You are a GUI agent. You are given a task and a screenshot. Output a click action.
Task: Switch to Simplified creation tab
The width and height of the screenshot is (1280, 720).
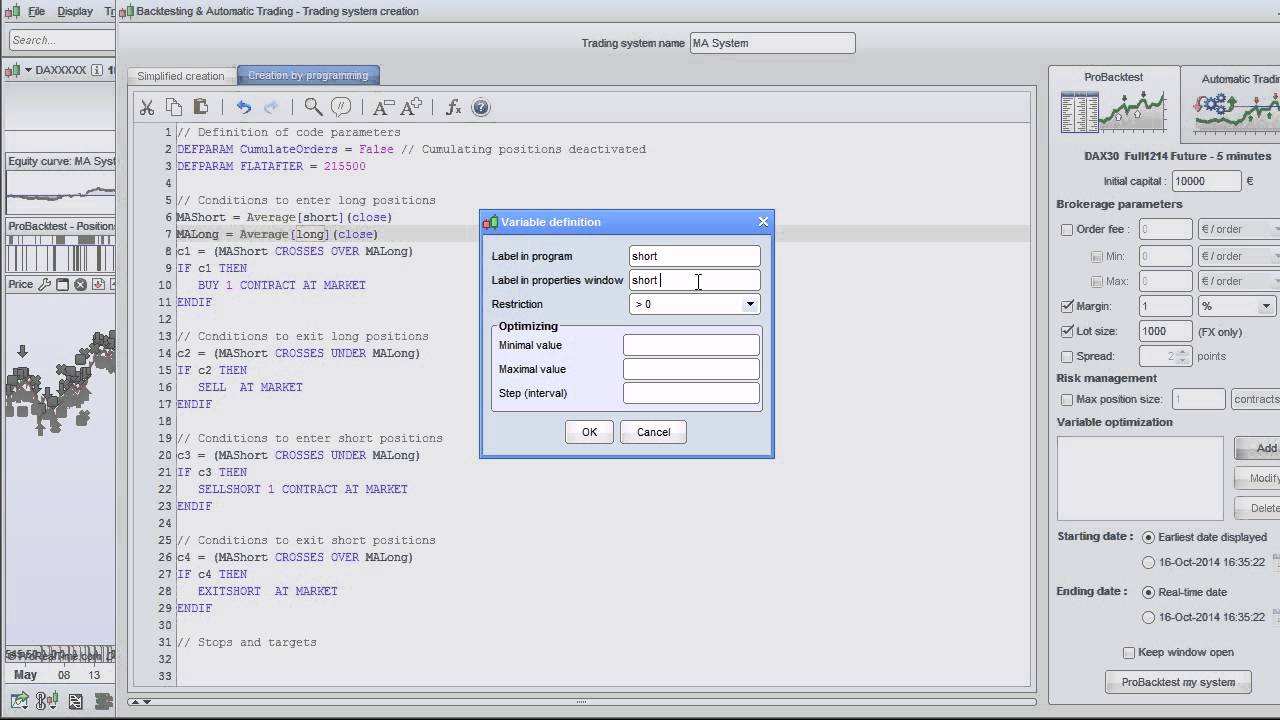(181, 76)
